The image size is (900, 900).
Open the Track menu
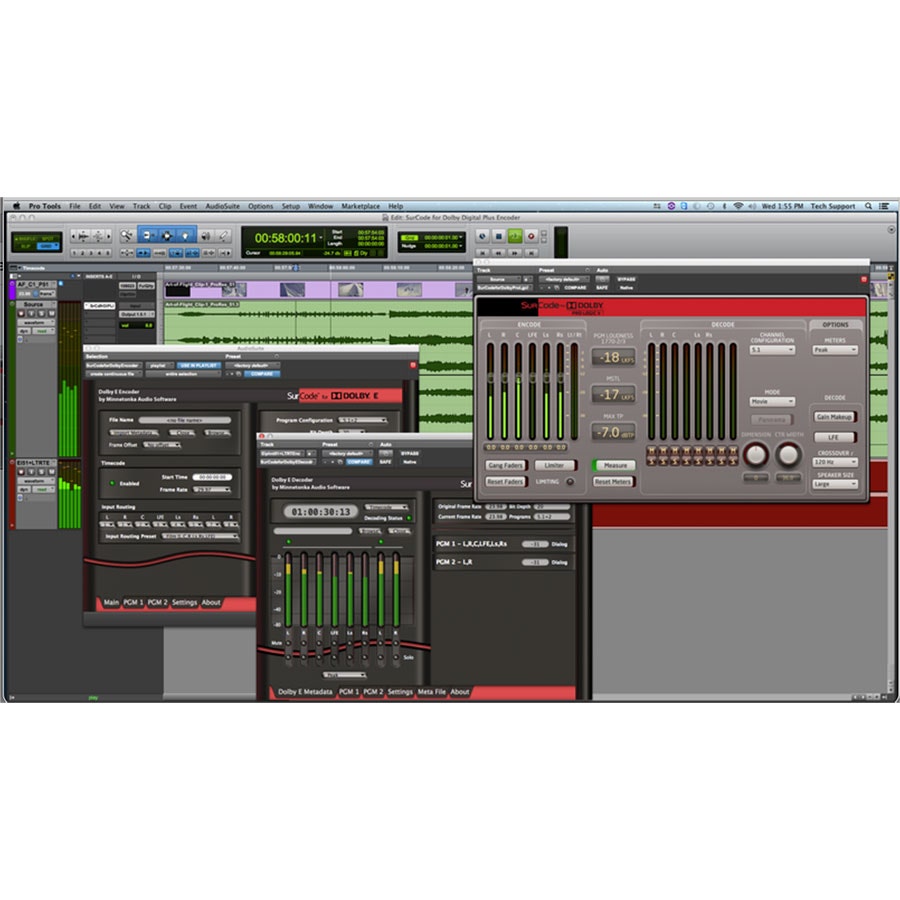pyautogui.click(x=141, y=206)
